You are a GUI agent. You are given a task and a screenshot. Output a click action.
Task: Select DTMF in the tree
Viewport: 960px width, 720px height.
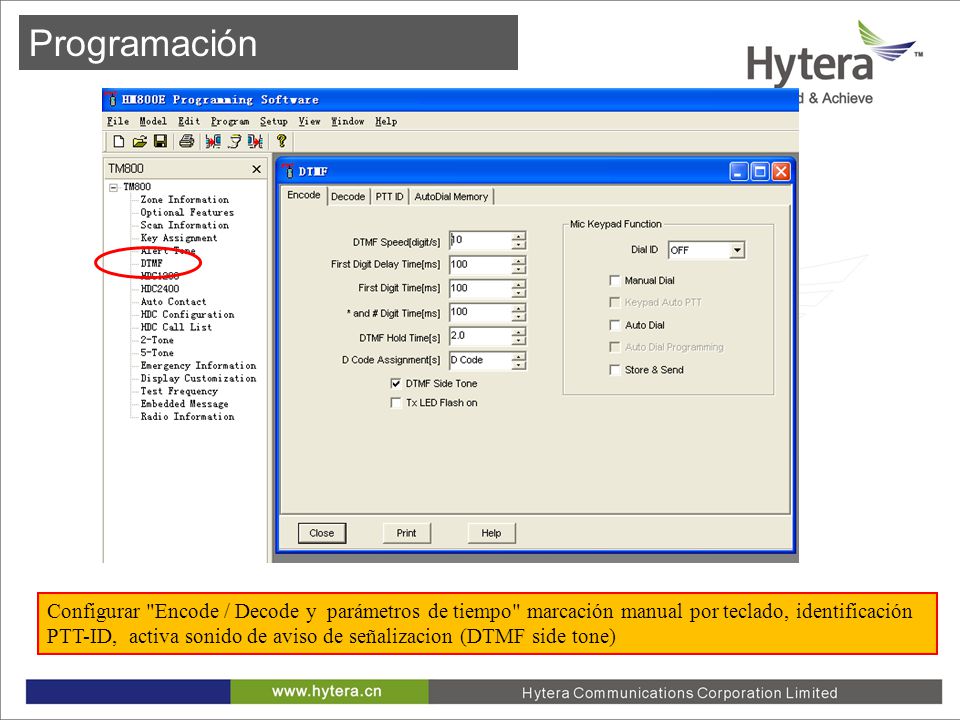152,263
